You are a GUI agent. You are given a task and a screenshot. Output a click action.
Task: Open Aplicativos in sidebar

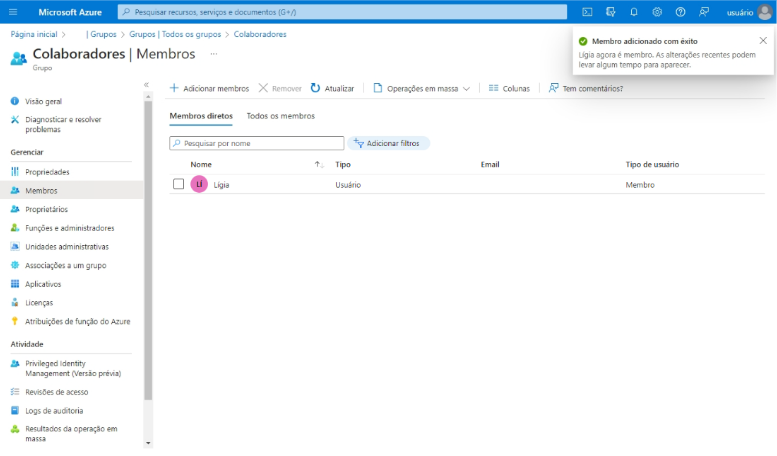point(43,284)
